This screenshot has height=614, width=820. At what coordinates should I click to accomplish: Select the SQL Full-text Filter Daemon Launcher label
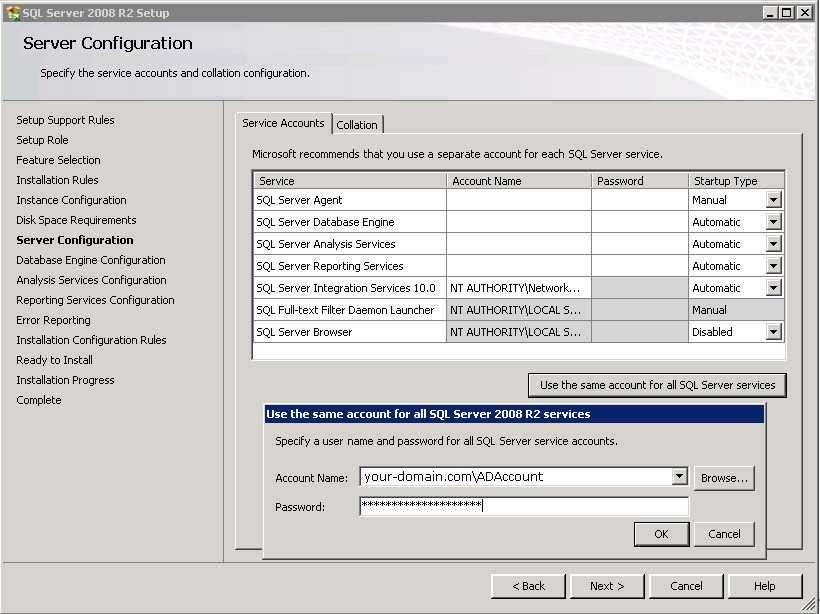tap(345, 310)
